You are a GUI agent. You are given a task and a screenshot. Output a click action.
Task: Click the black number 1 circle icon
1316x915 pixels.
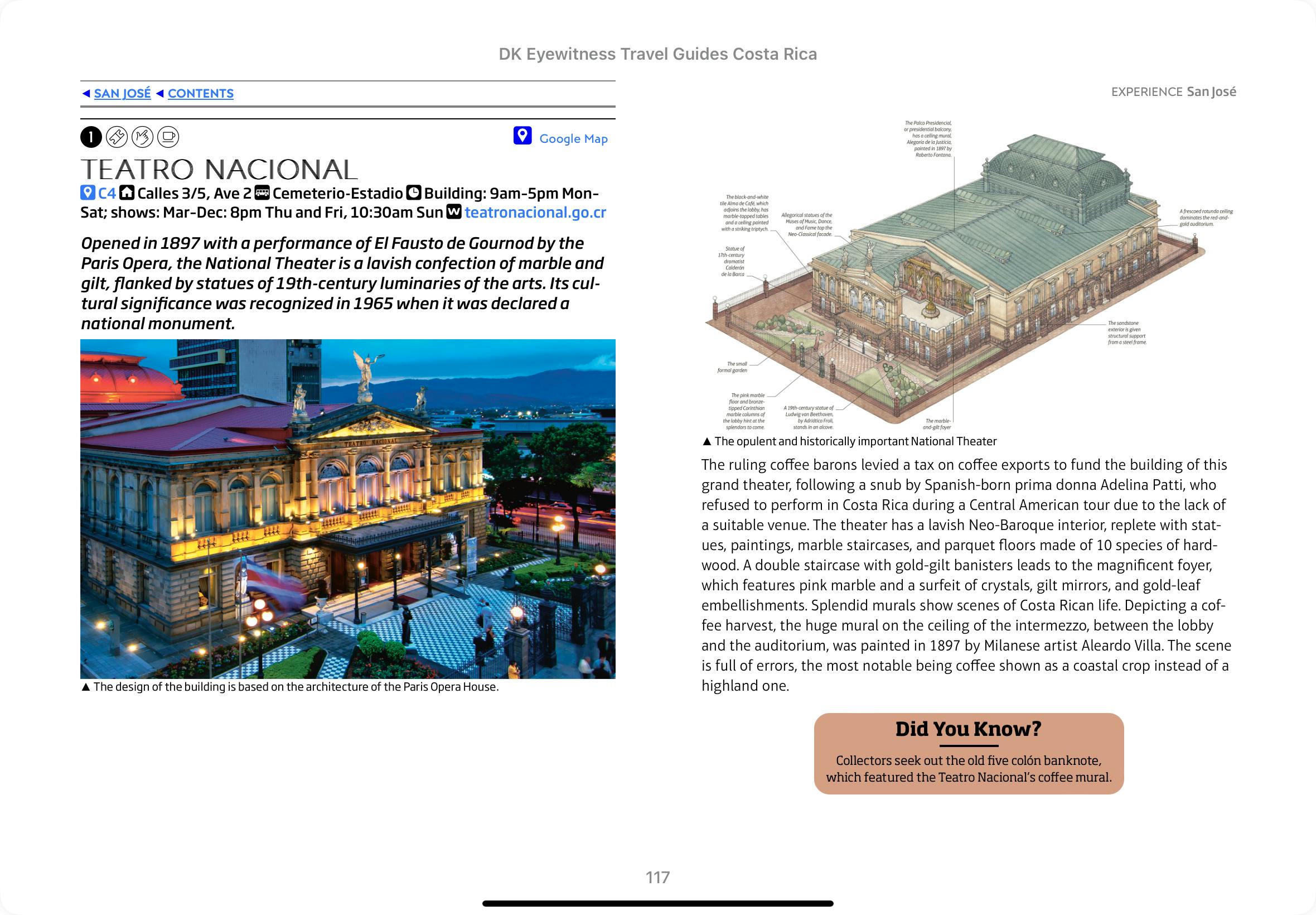91,137
